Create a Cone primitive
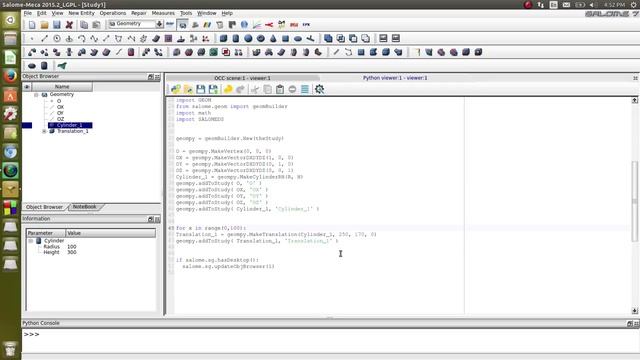Viewport: 640px width, 360px height. 273,39
